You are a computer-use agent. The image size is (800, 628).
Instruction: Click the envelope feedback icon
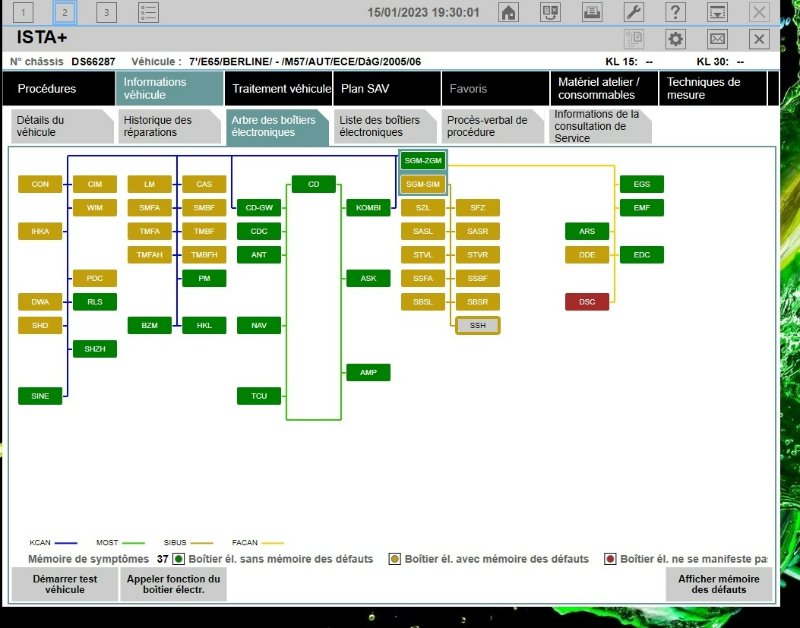tap(717, 39)
